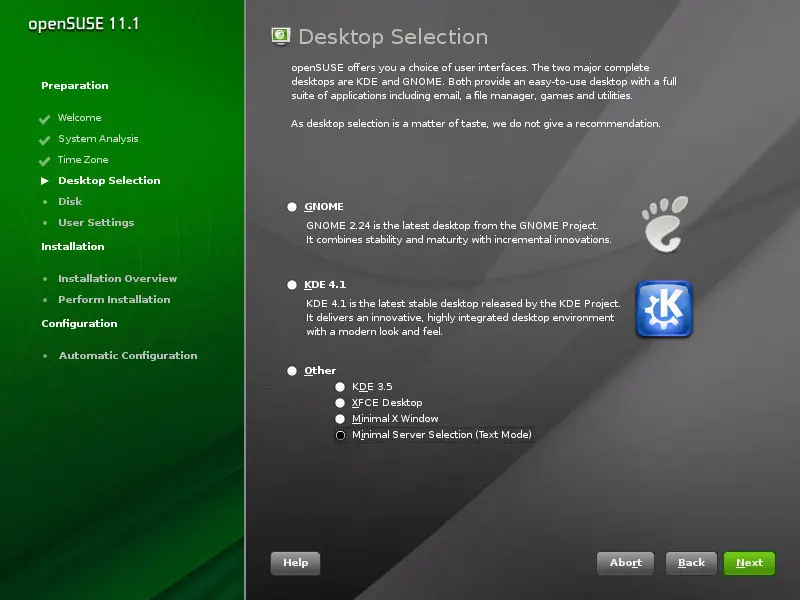This screenshot has height=600, width=800.
Task: Click the Disk step in sidebar
Action: (x=70, y=202)
